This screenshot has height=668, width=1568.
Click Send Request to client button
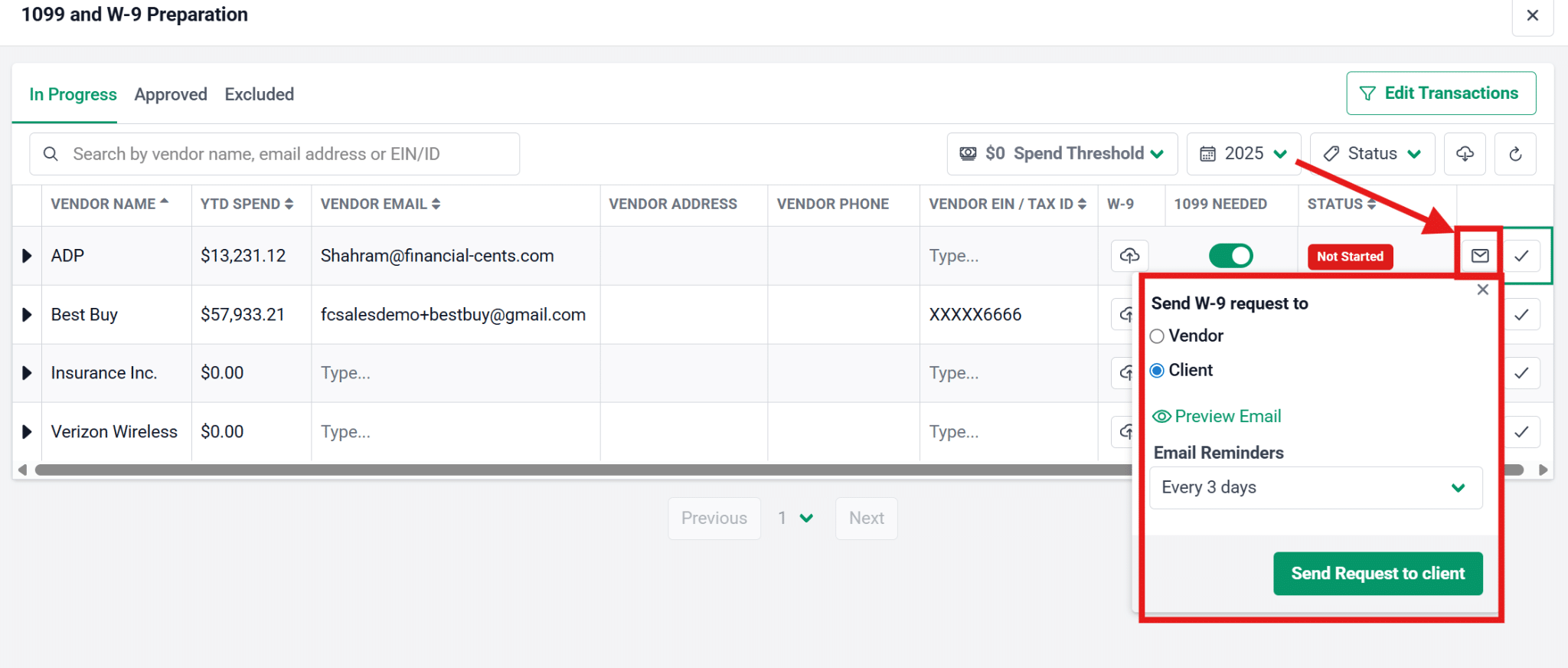pos(1378,574)
